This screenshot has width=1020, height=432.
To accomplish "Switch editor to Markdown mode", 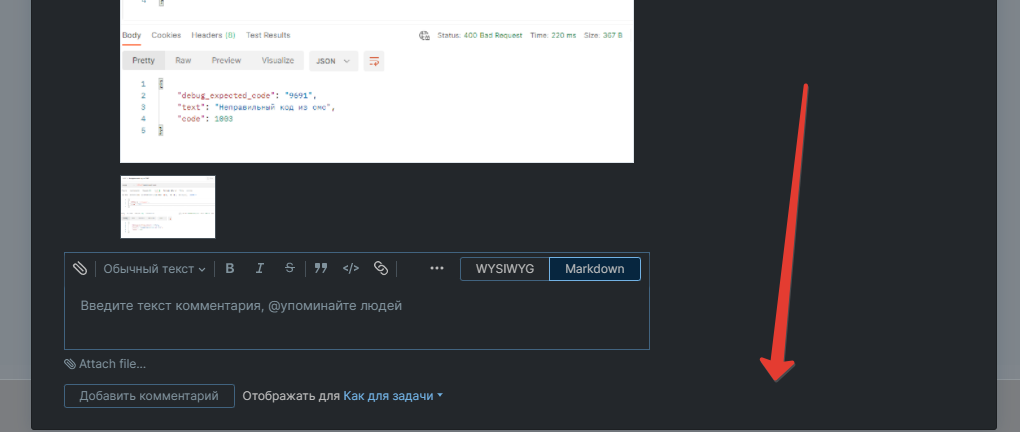I will click(595, 269).
